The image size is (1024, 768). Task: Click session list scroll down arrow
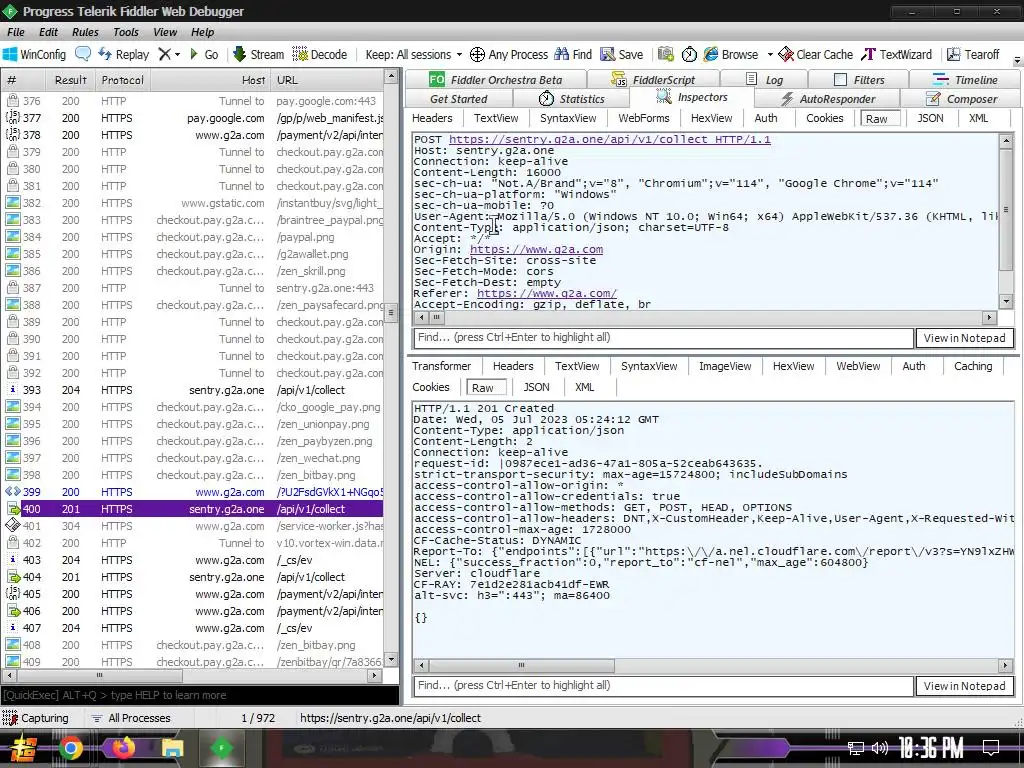[391, 660]
